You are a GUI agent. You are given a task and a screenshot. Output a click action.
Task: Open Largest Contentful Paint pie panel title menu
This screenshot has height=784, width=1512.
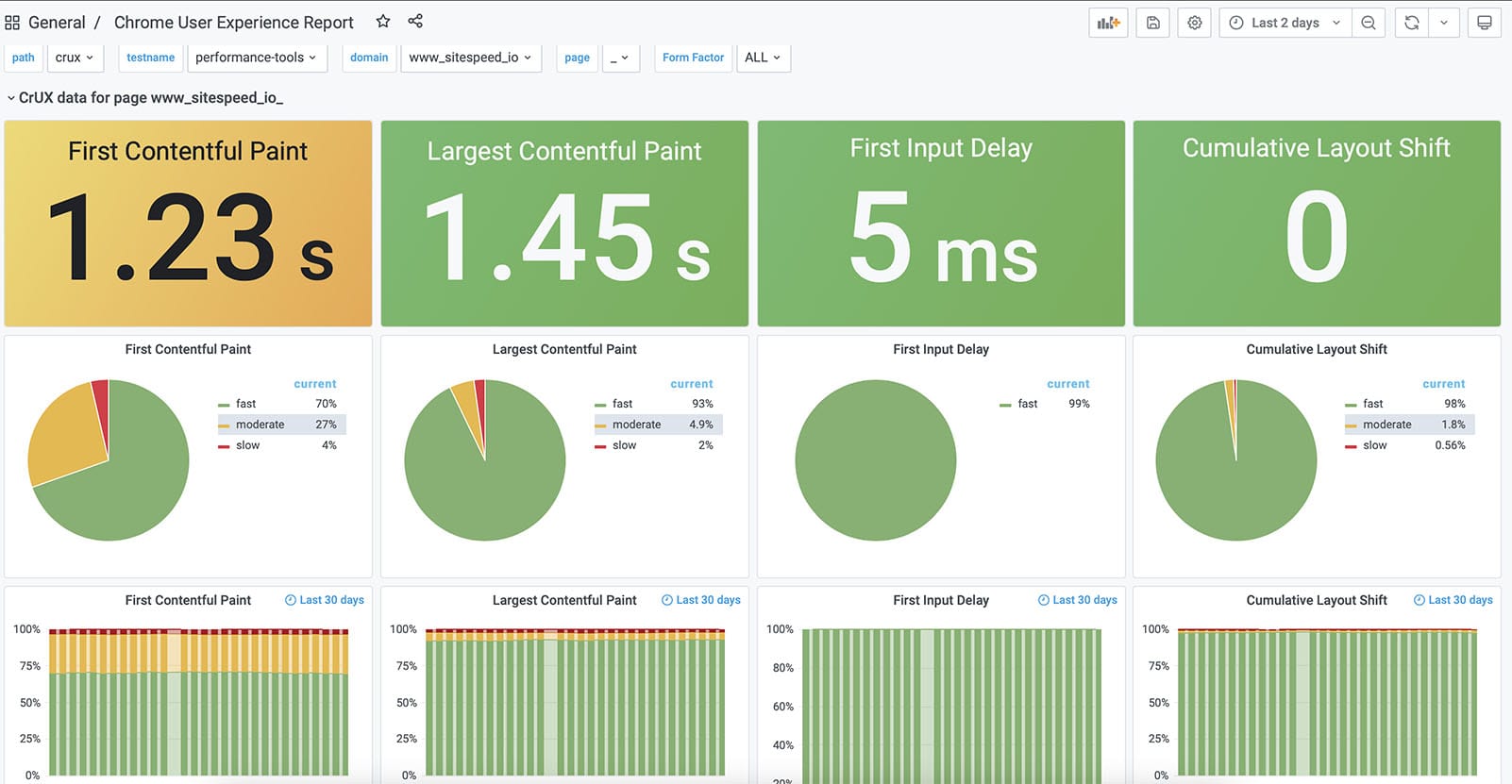pyautogui.click(x=564, y=349)
